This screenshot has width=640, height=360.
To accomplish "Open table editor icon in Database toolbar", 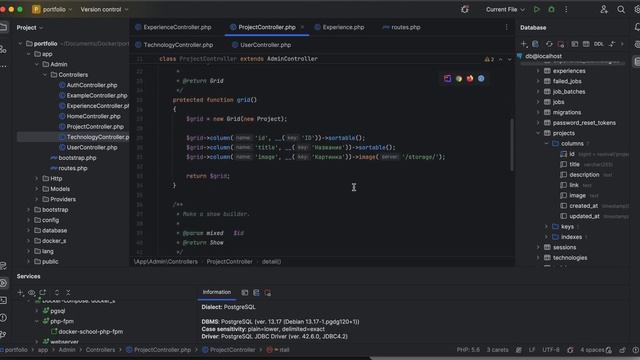I will coord(586,44).
